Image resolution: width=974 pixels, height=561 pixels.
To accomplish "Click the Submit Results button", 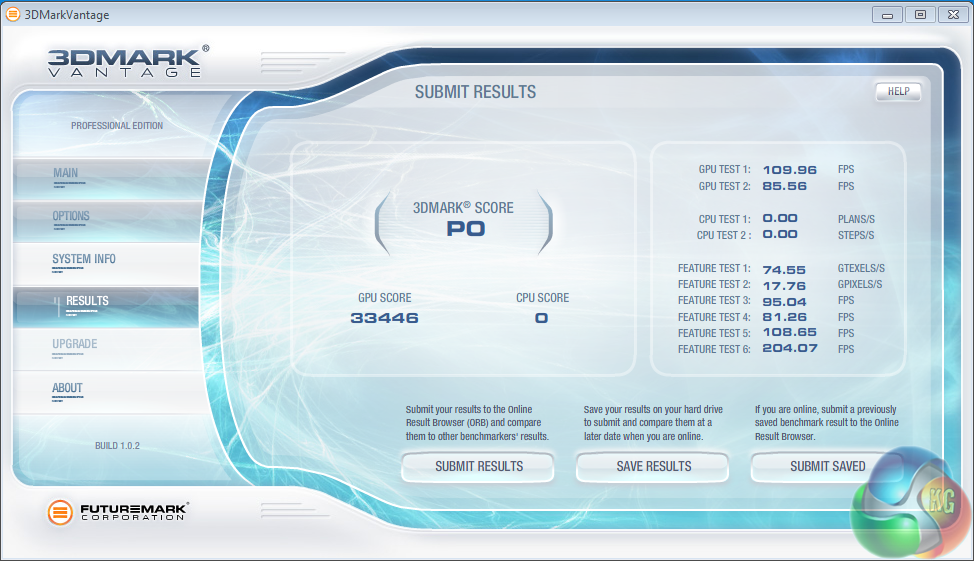I will pos(478,467).
